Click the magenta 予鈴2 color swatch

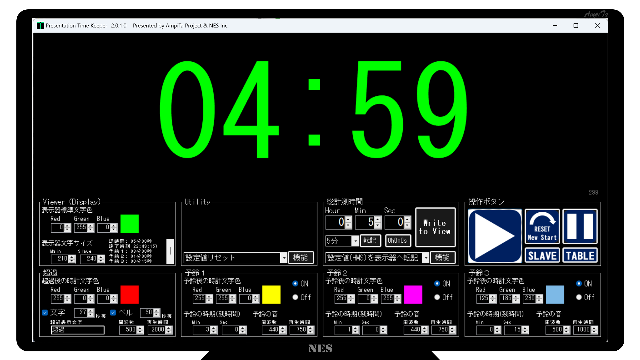click(413, 295)
